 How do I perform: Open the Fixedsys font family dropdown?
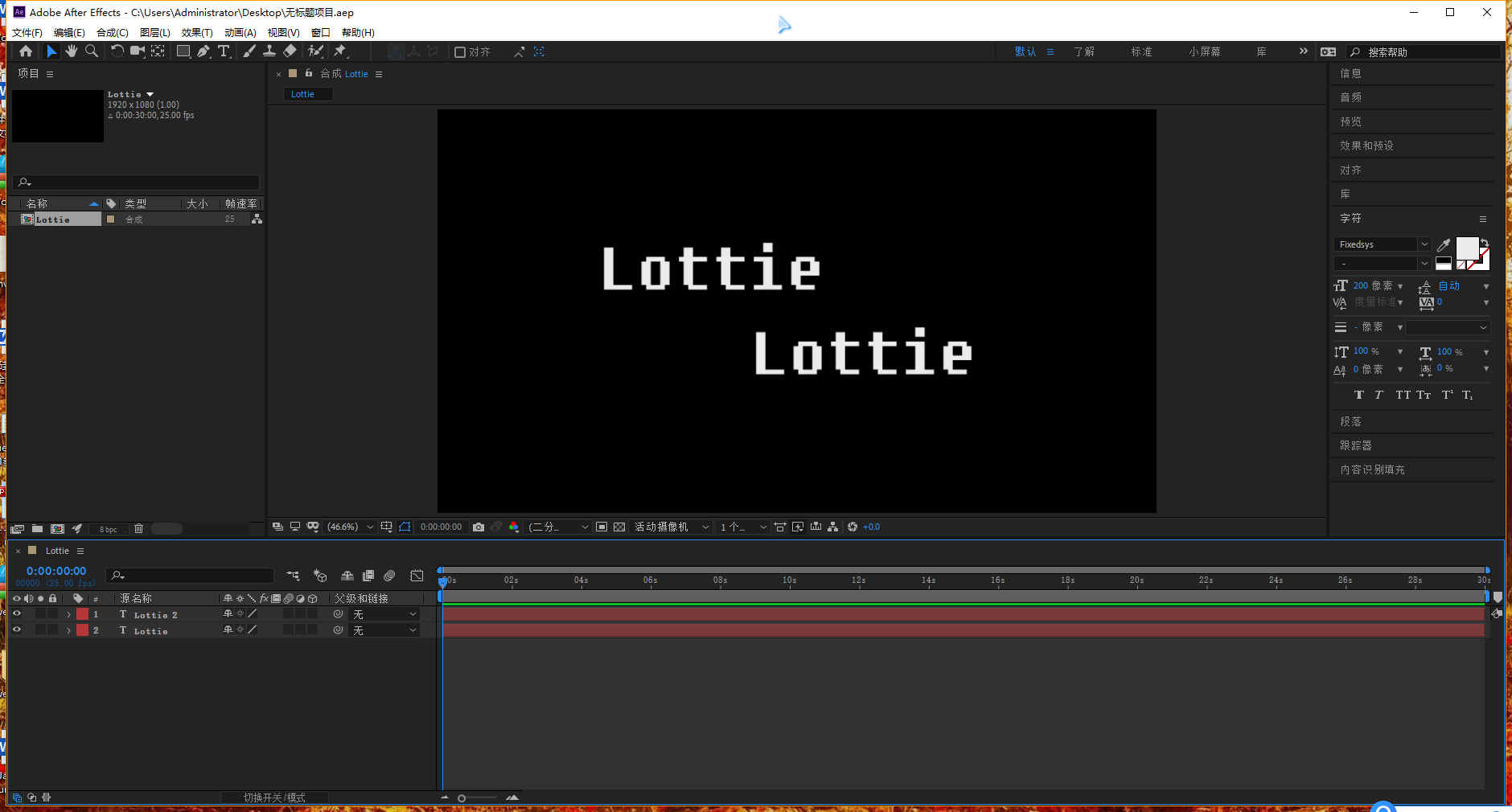1382,244
